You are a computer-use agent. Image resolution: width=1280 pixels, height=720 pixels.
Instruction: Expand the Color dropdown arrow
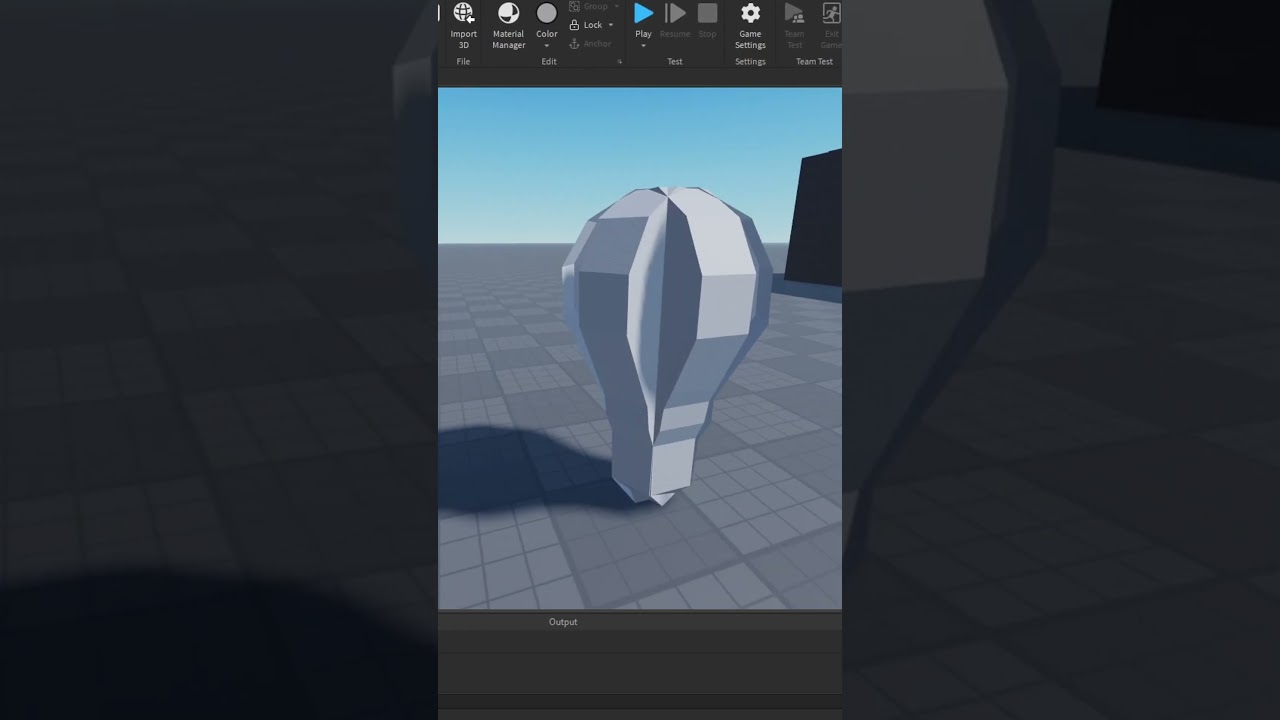click(547, 46)
